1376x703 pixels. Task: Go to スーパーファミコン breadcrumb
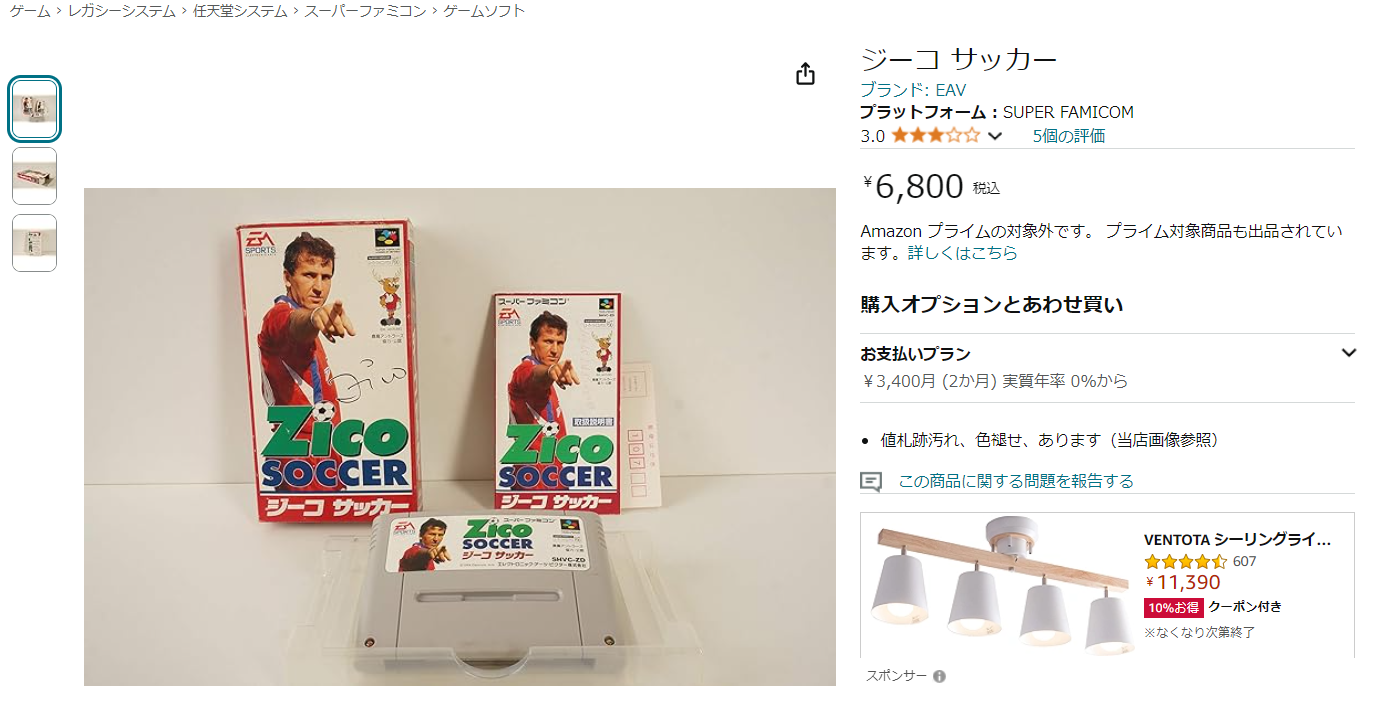pos(365,11)
